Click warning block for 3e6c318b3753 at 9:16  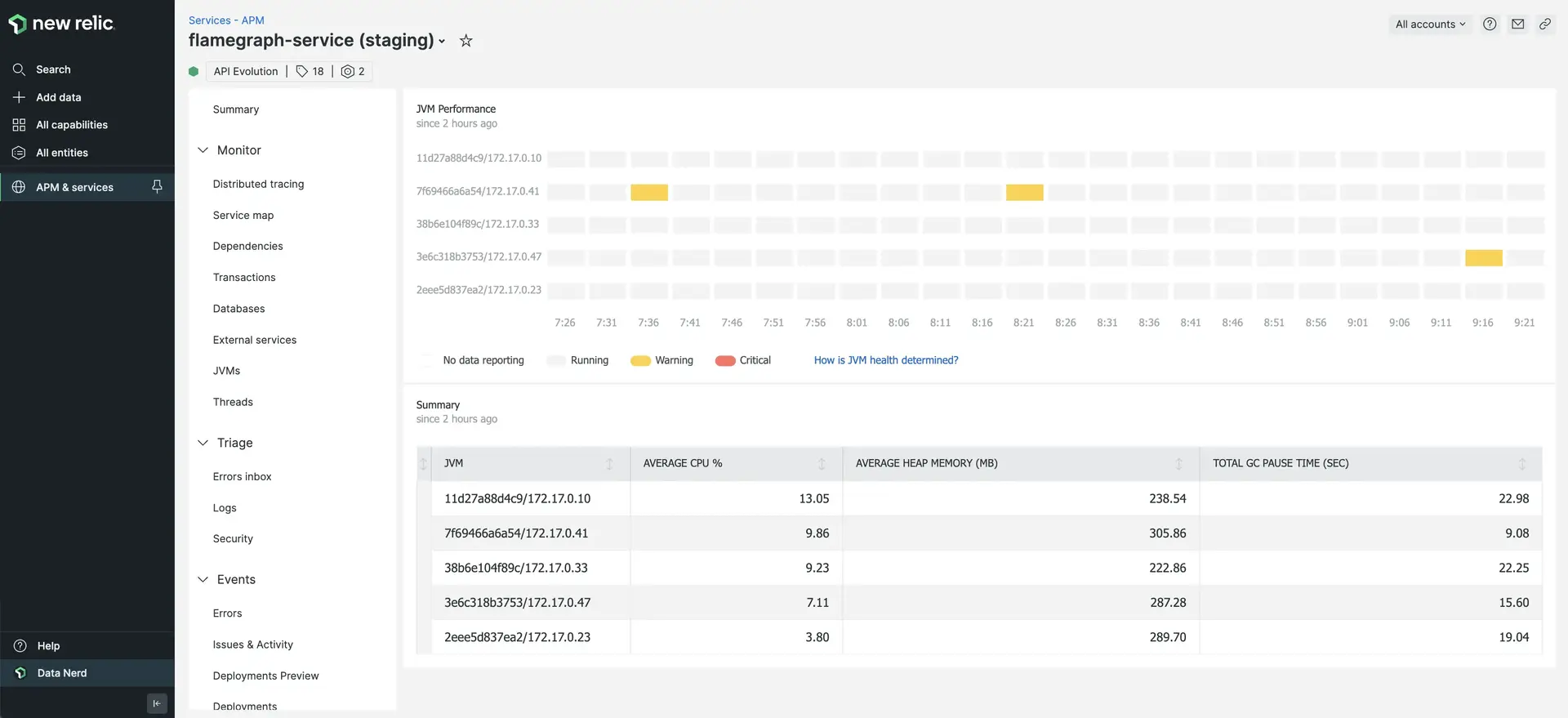click(x=1483, y=257)
